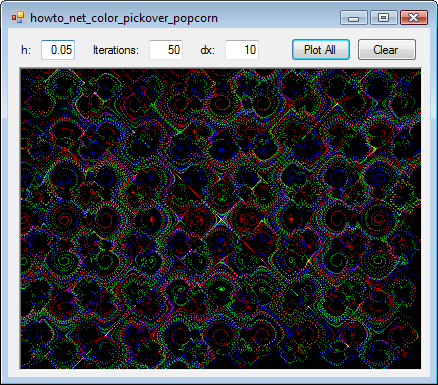
Task: Minimize the popcorn fractal window
Action: pyautogui.click(x=354, y=18)
